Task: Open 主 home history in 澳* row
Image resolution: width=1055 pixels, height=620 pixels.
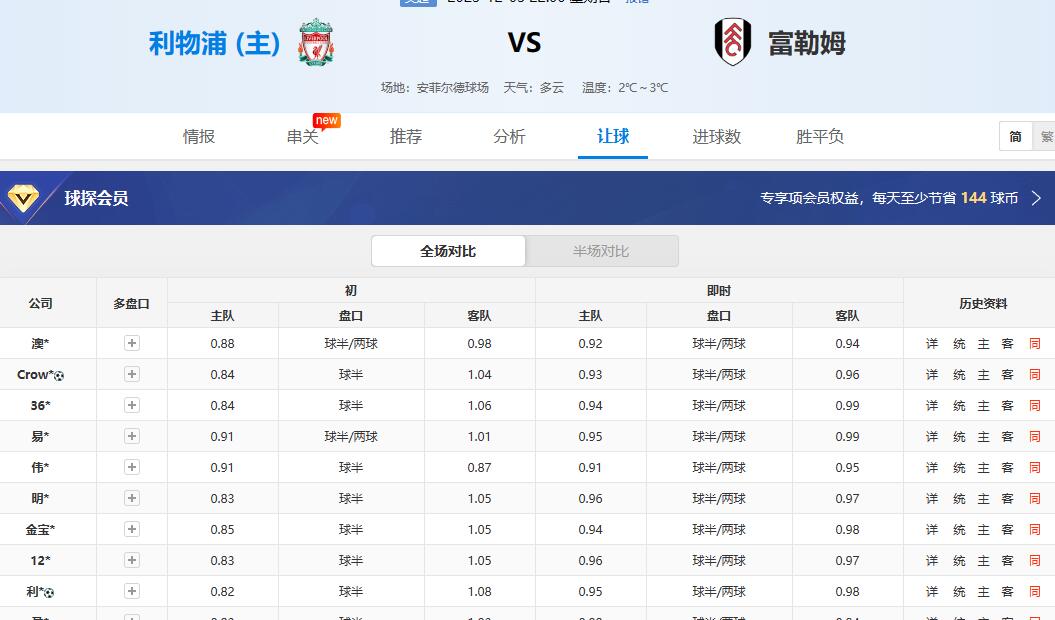Action: (x=984, y=344)
